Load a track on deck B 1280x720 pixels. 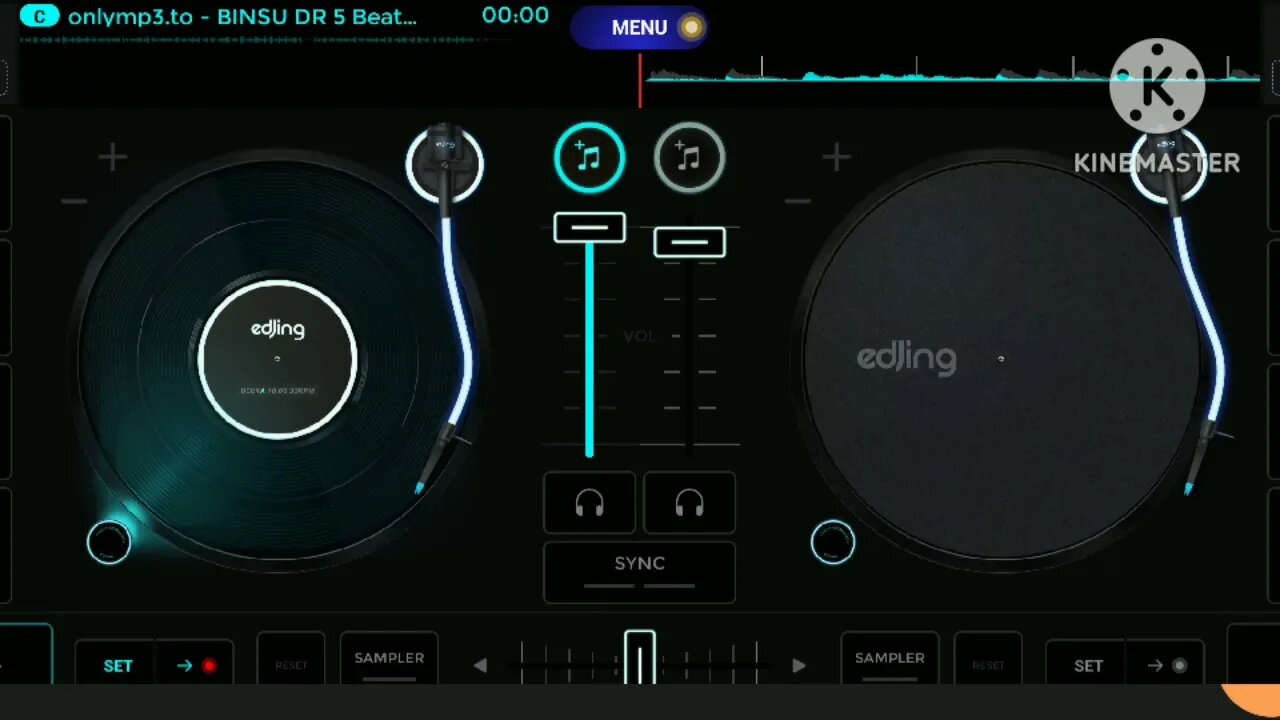(x=689, y=157)
